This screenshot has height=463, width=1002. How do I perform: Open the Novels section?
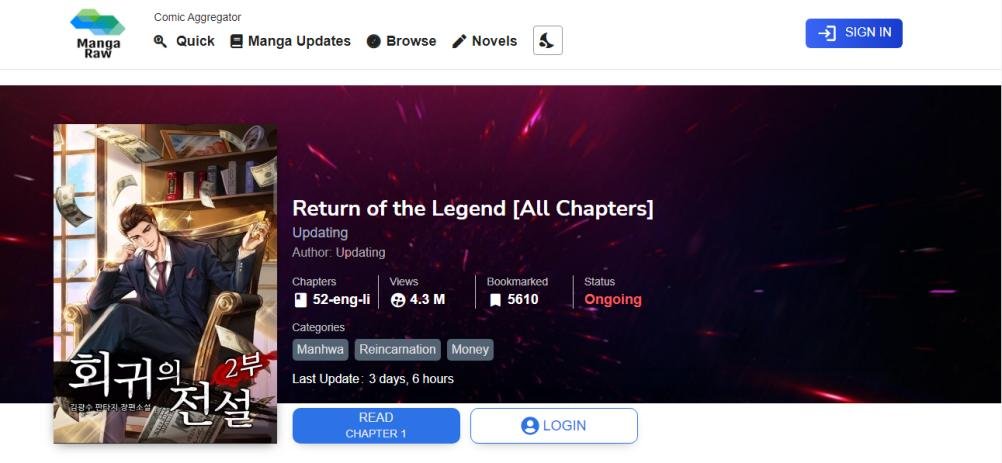click(x=484, y=41)
